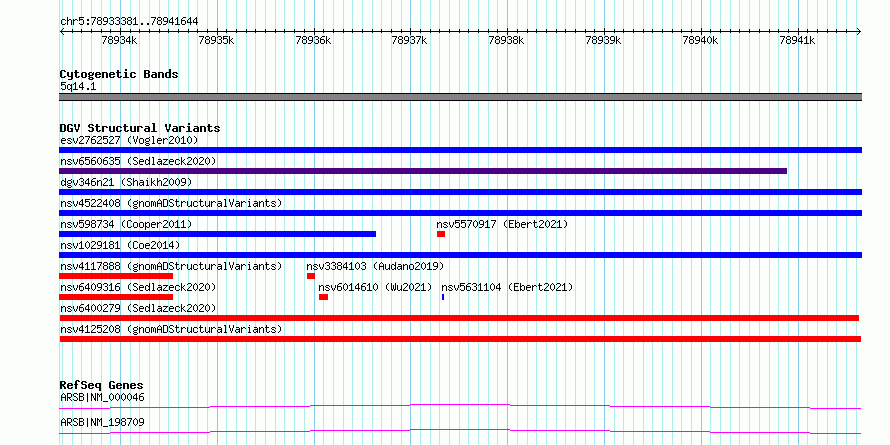
Task: Open nsv6400279 (Sedlazeck2020) label
Action: coord(138,308)
